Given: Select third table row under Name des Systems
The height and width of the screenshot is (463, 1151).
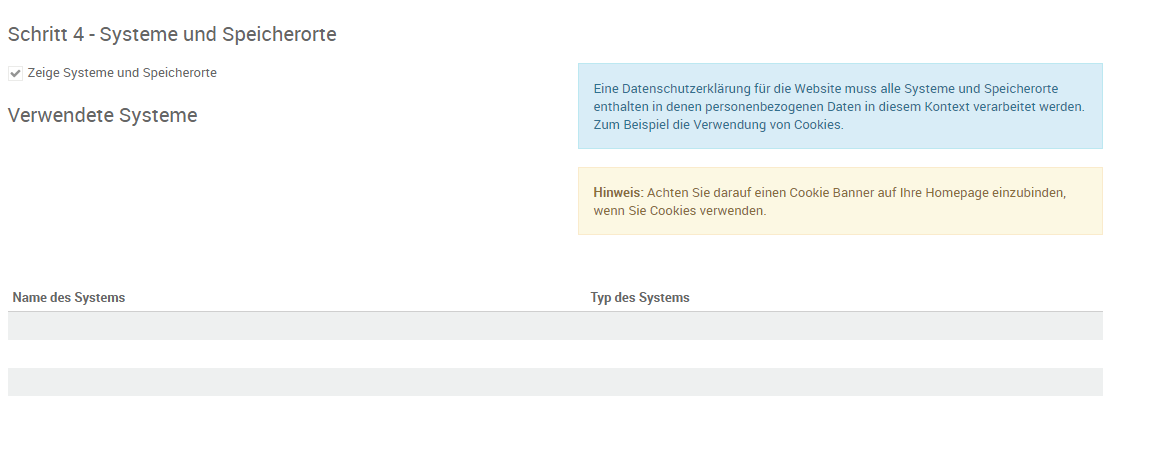Looking at the screenshot, I should (297, 382).
